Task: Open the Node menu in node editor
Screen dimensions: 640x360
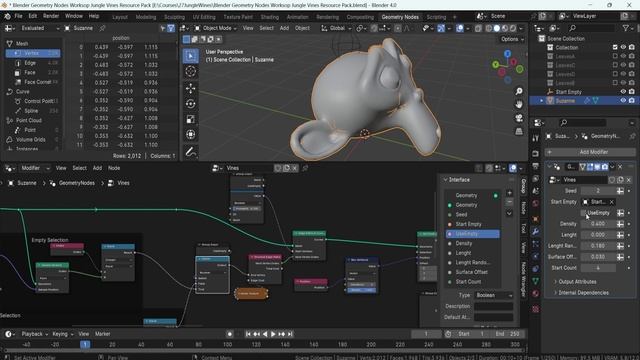Action: pos(114,168)
